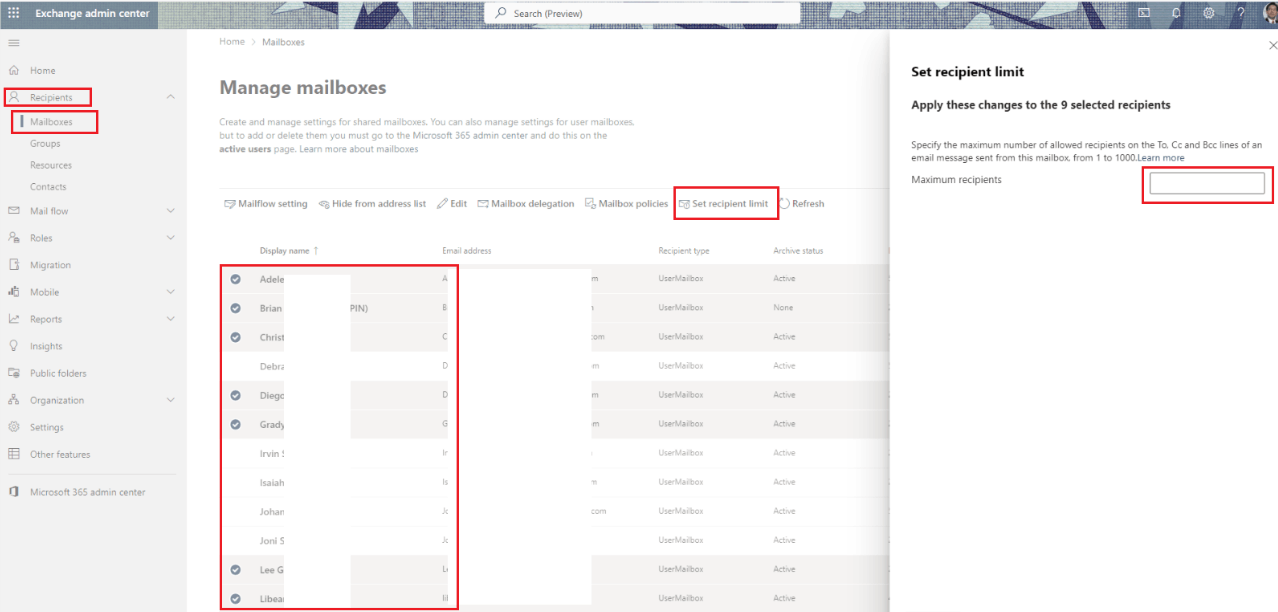Open the header settings gear
This screenshot has width=1278, height=612.
1208,13
